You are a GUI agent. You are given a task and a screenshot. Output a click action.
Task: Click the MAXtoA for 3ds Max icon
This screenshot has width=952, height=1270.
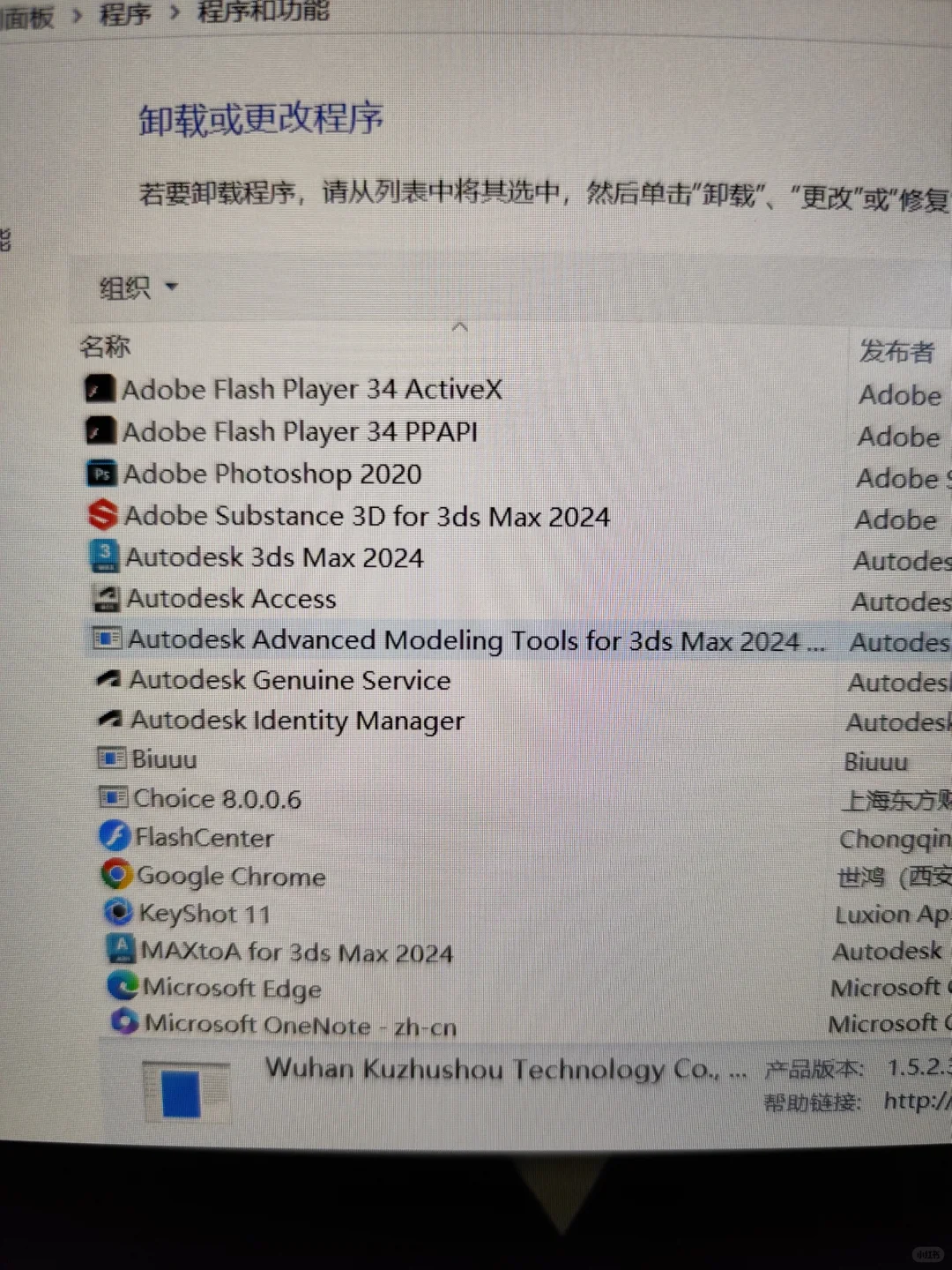(120, 949)
